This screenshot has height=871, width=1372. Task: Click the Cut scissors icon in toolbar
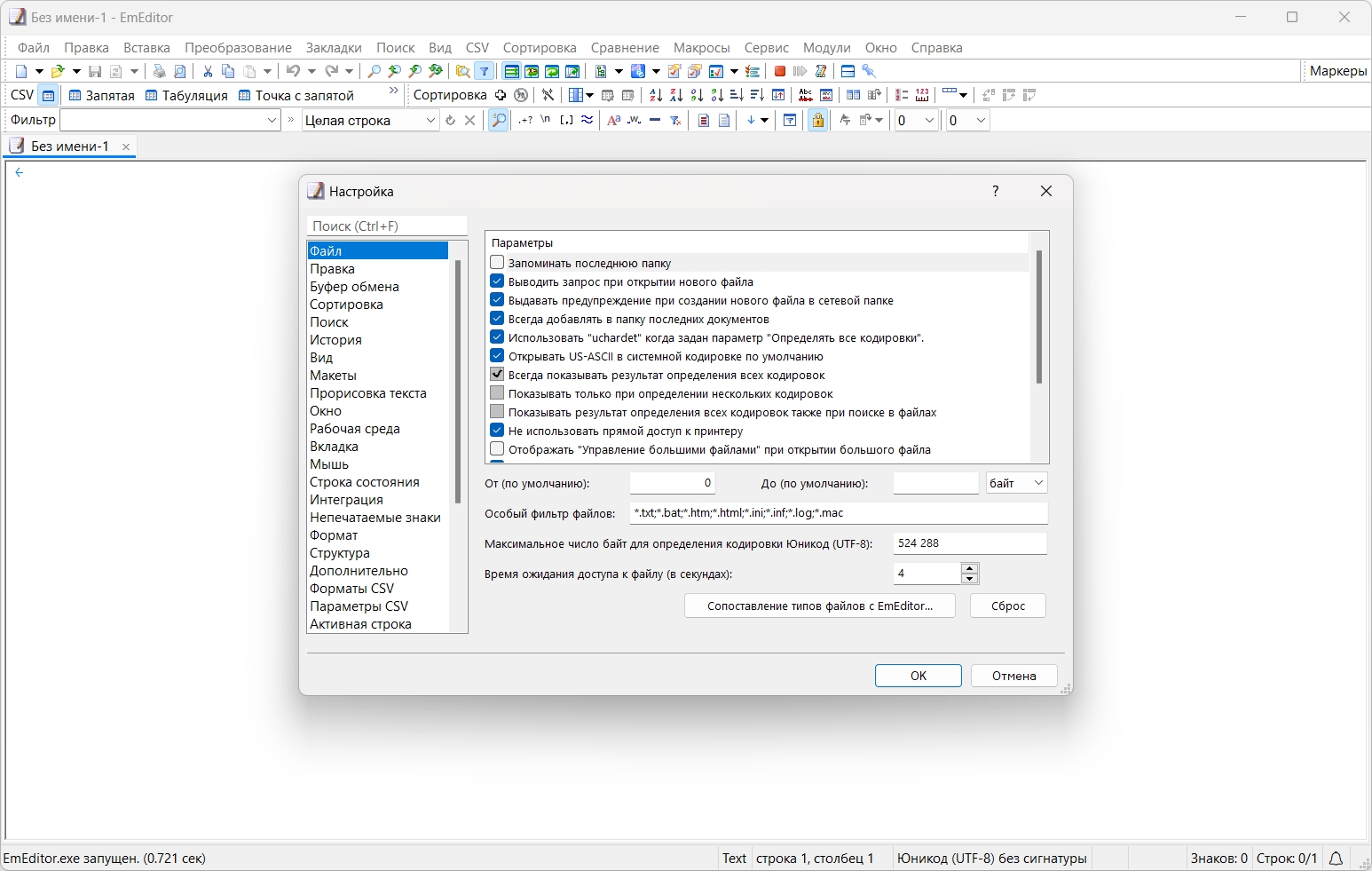click(208, 71)
